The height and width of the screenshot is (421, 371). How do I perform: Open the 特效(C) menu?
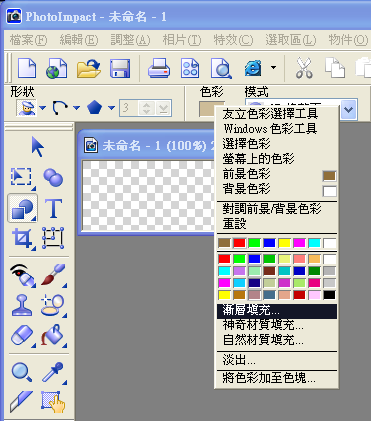pos(233,40)
